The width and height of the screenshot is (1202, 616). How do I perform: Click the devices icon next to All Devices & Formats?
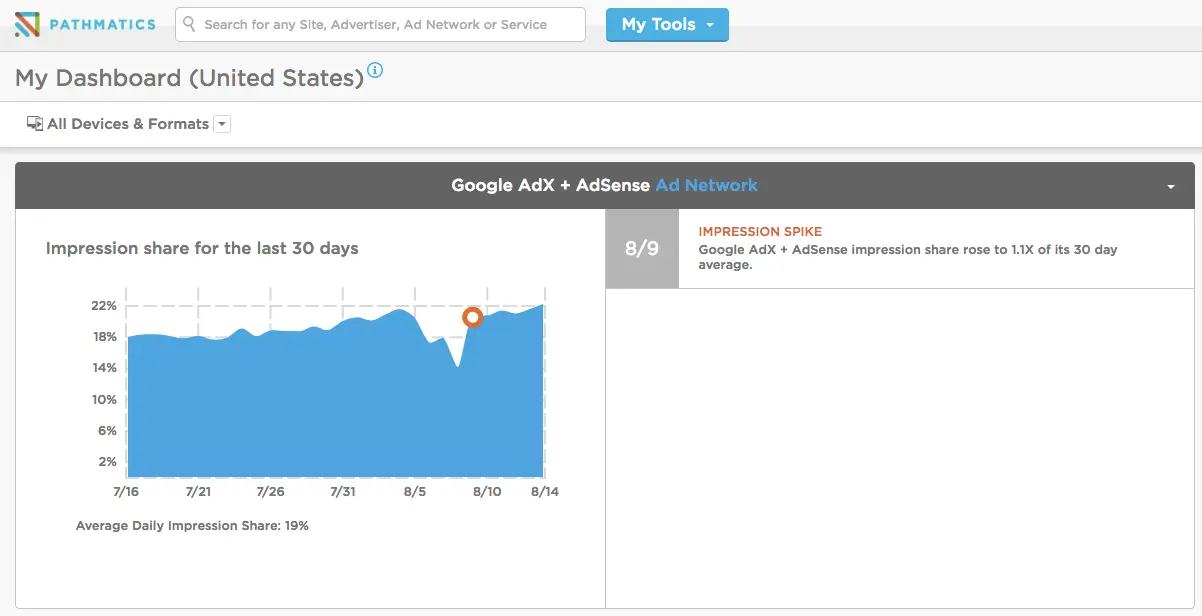point(35,124)
